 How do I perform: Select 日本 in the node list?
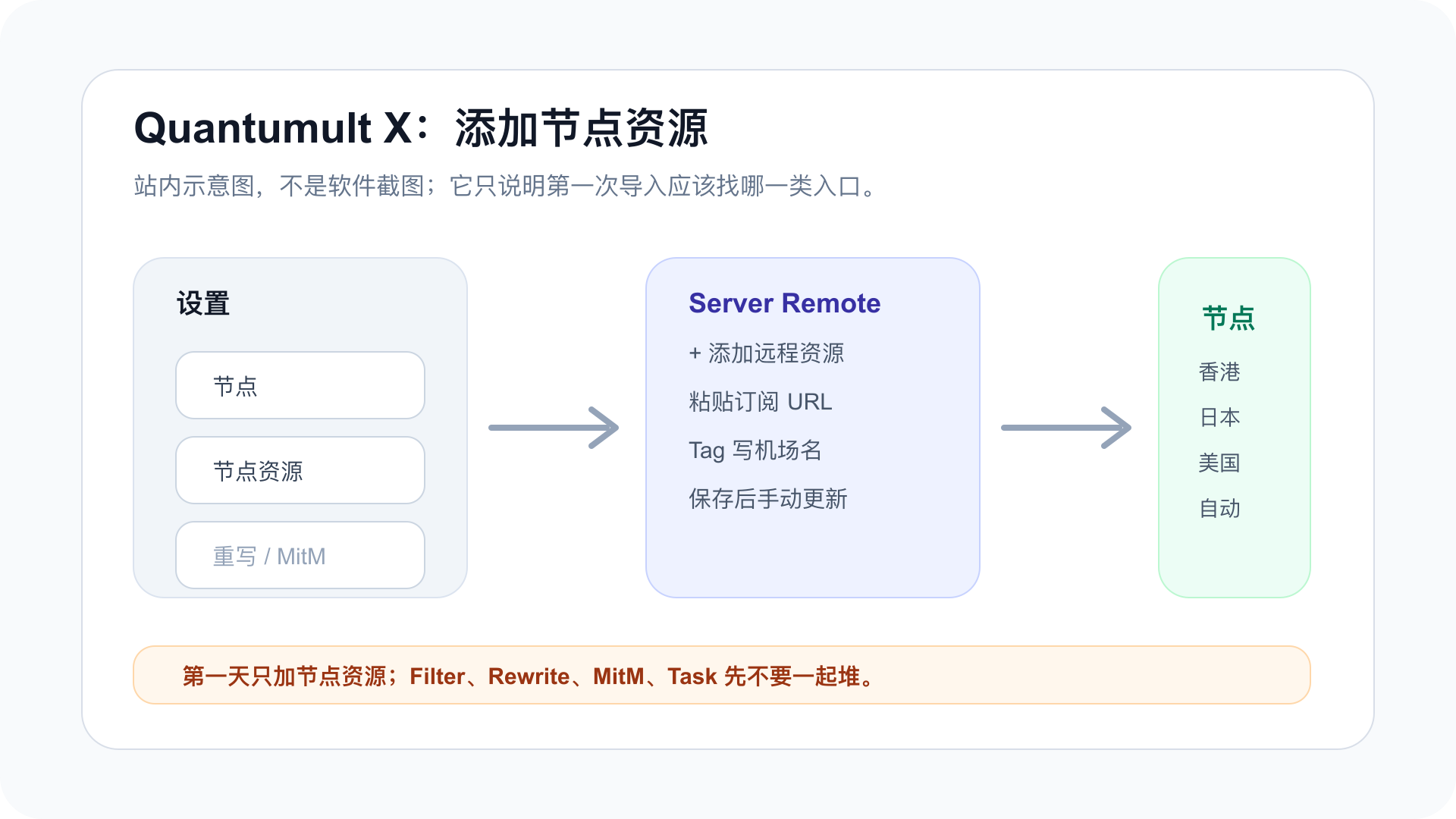[1219, 417]
